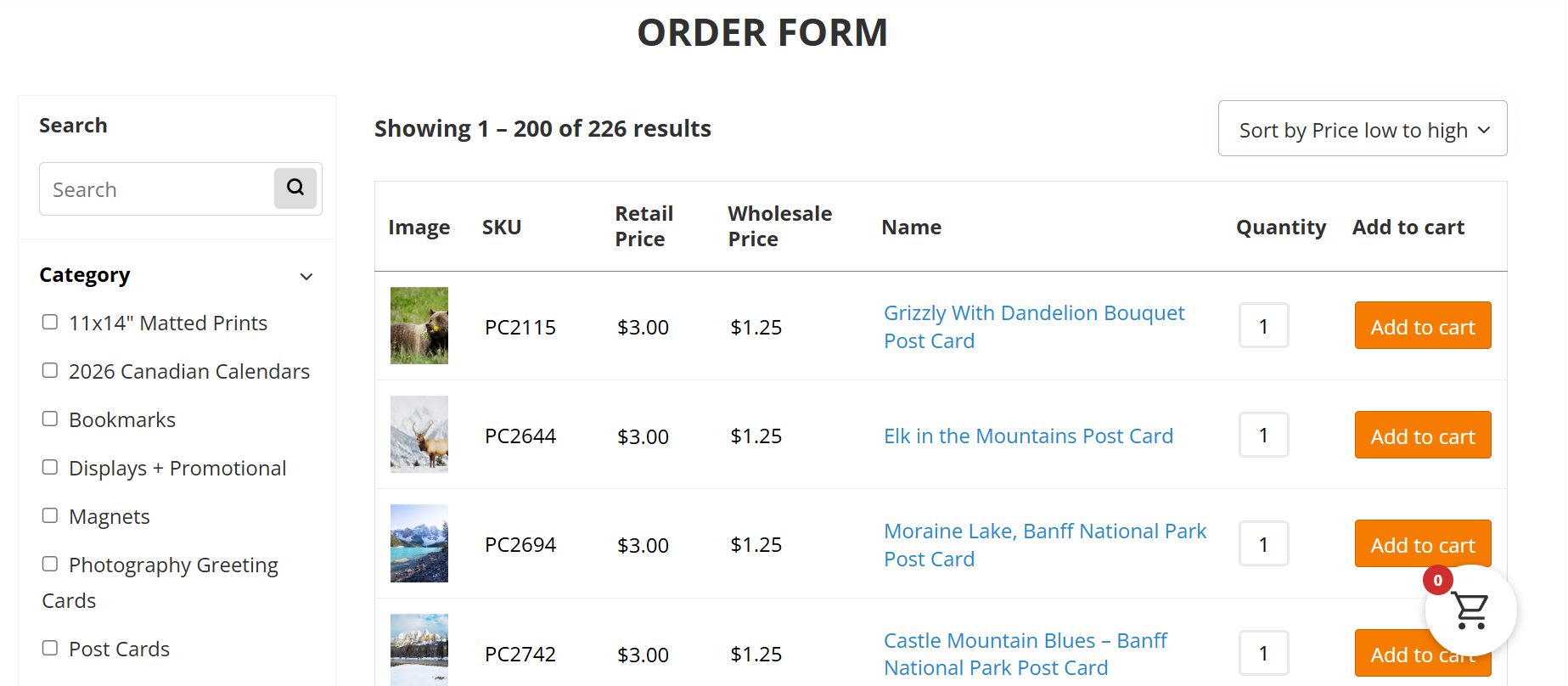The image size is (1568, 686).
Task: Add the Grizzly post card to cart
Action: point(1422,325)
